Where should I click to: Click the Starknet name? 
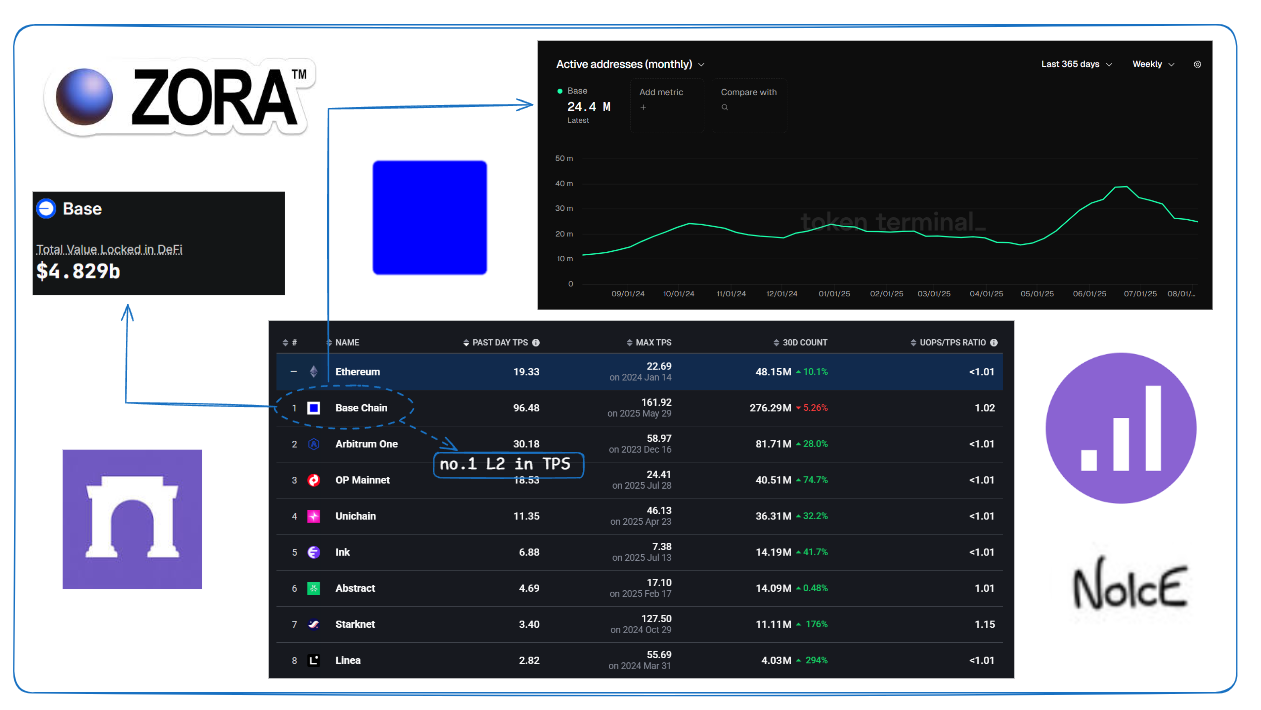(x=355, y=624)
